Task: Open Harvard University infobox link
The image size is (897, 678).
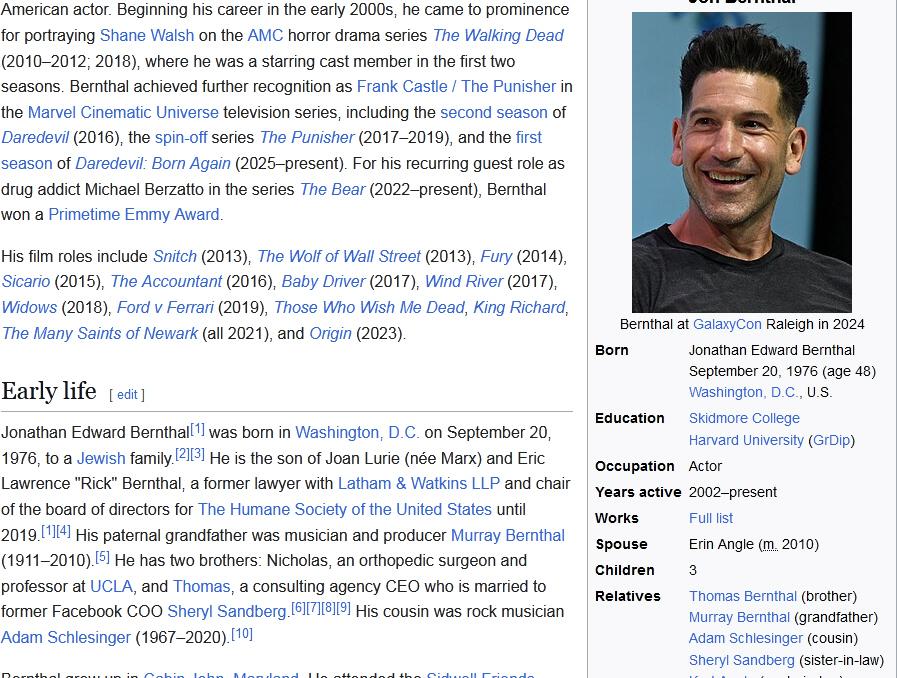Action: tap(746, 440)
